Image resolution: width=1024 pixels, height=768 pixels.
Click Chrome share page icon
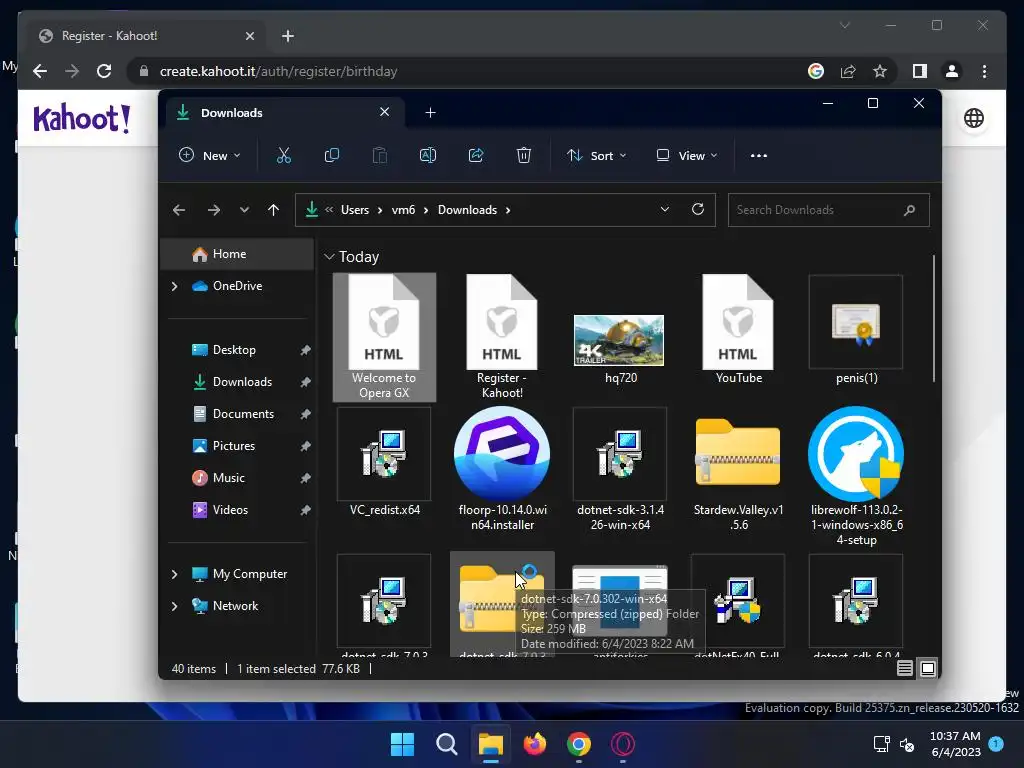click(848, 71)
